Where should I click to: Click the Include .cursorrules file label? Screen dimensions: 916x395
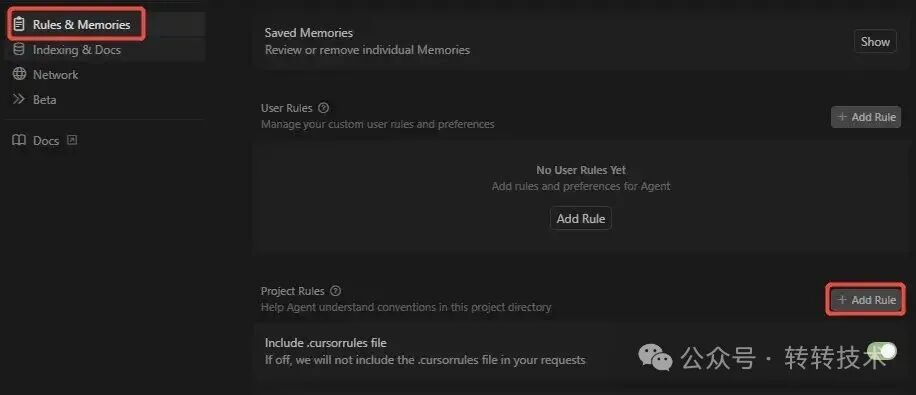coord(325,342)
